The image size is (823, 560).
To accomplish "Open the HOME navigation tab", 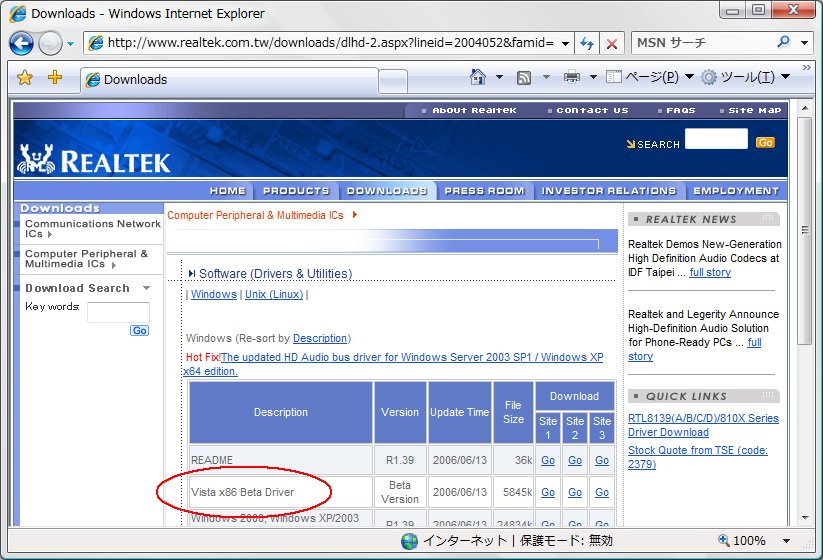I will click(x=227, y=191).
